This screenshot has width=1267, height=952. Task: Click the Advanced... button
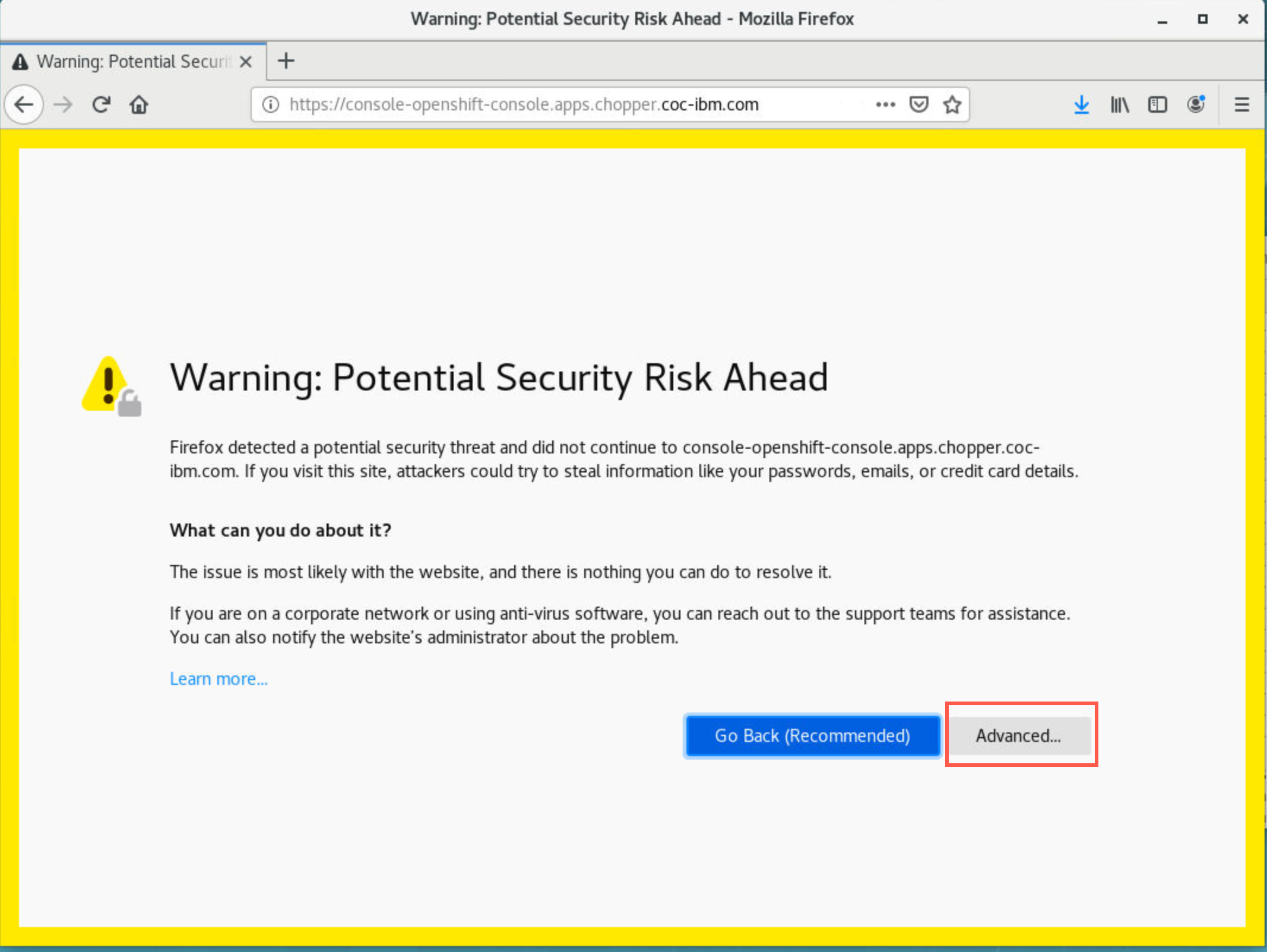[x=1019, y=735]
